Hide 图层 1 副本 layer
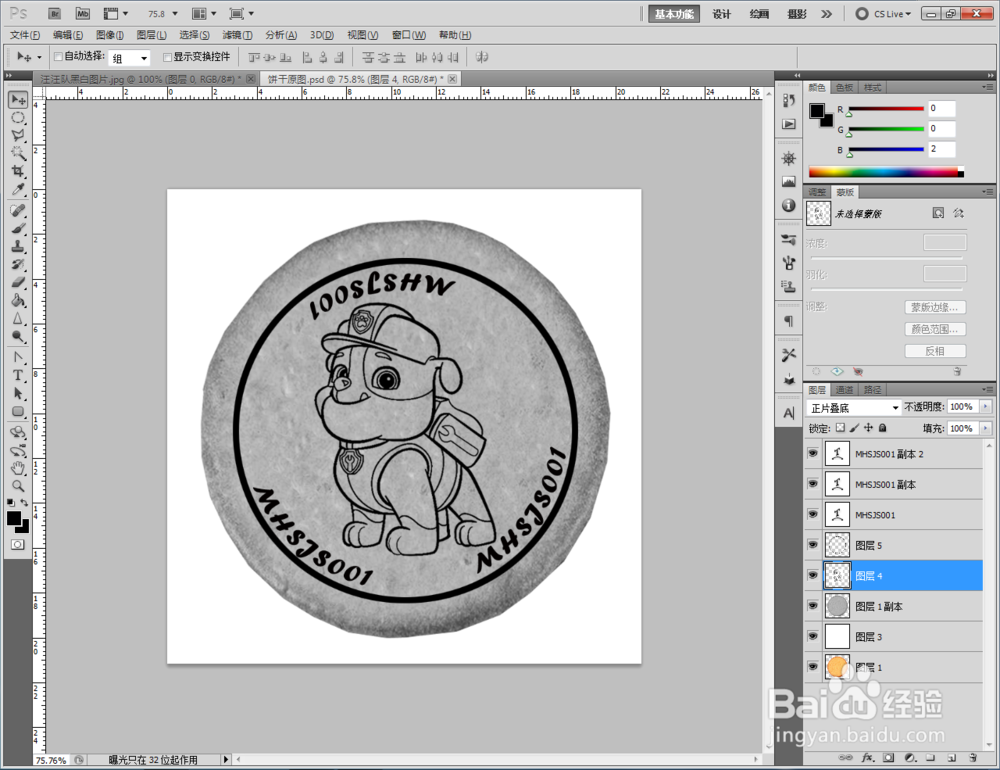The width and height of the screenshot is (1000, 770). (x=812, y=605)
